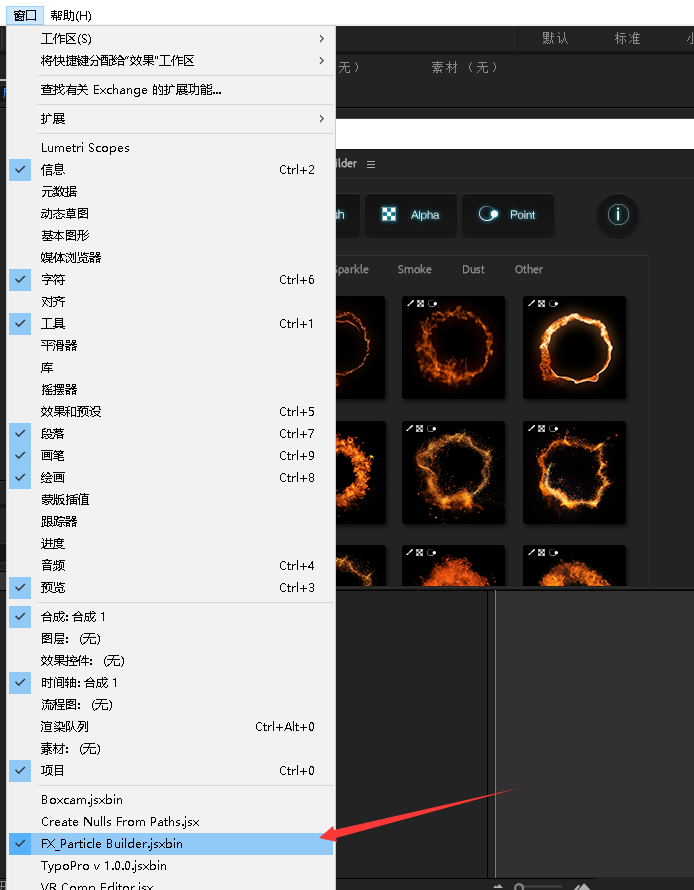Pick first-row middle fire ring preset
Viewport: 694px width, 890px height.
[x=453, y=347]
